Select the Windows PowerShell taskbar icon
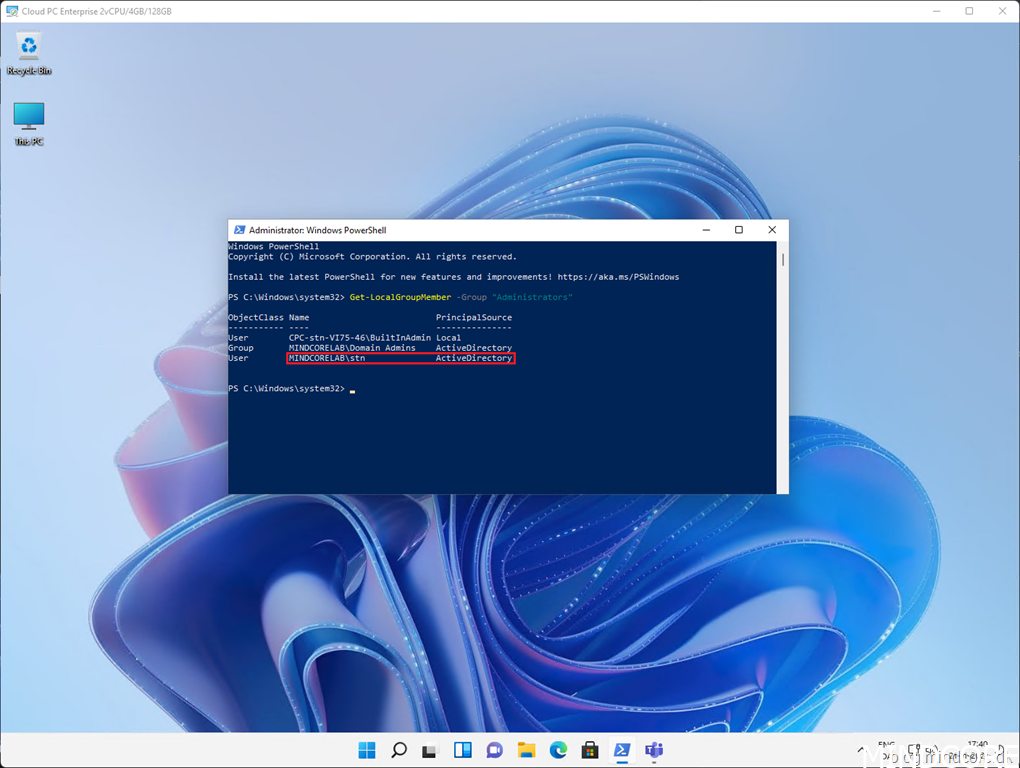Image resolution: width=1020 pixels, height=768 pixels. point(621,749)
